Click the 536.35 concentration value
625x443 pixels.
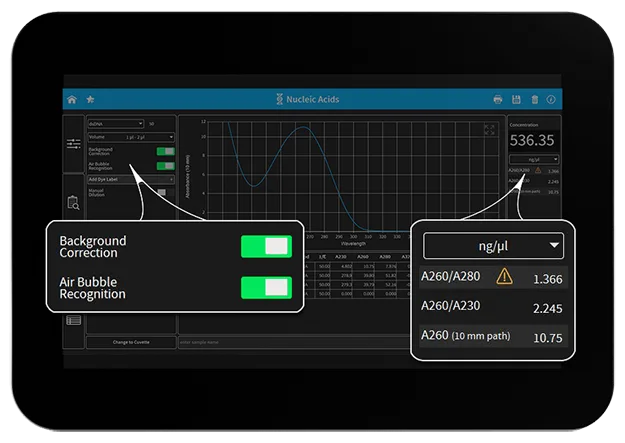pos(532,140)
